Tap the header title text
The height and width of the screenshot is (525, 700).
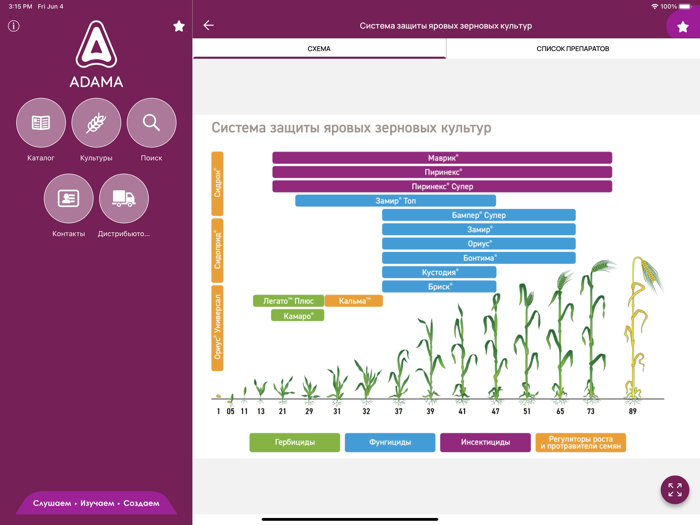(446, 26)
